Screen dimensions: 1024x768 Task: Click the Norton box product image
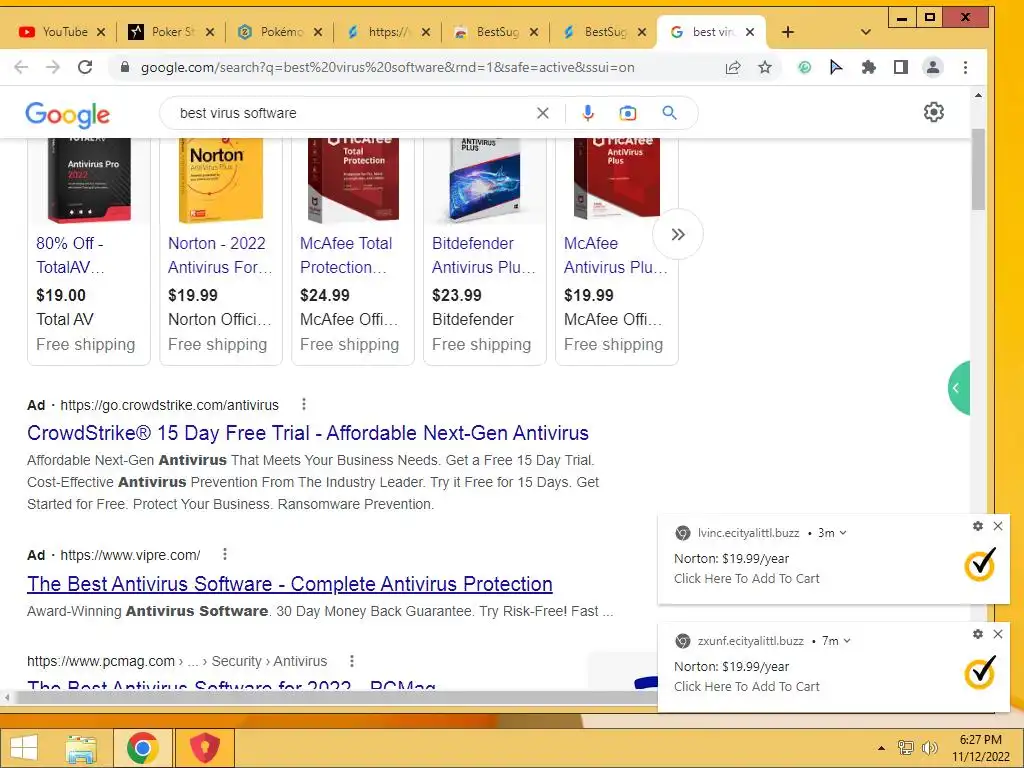[x=221, y=180]
